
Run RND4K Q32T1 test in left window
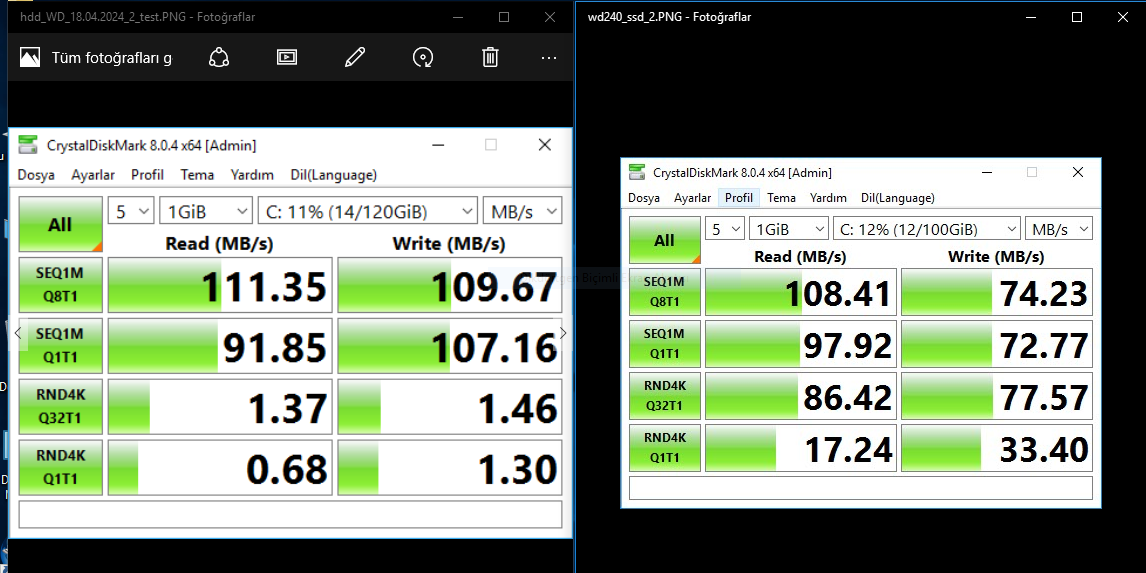(x=60, y=406)
